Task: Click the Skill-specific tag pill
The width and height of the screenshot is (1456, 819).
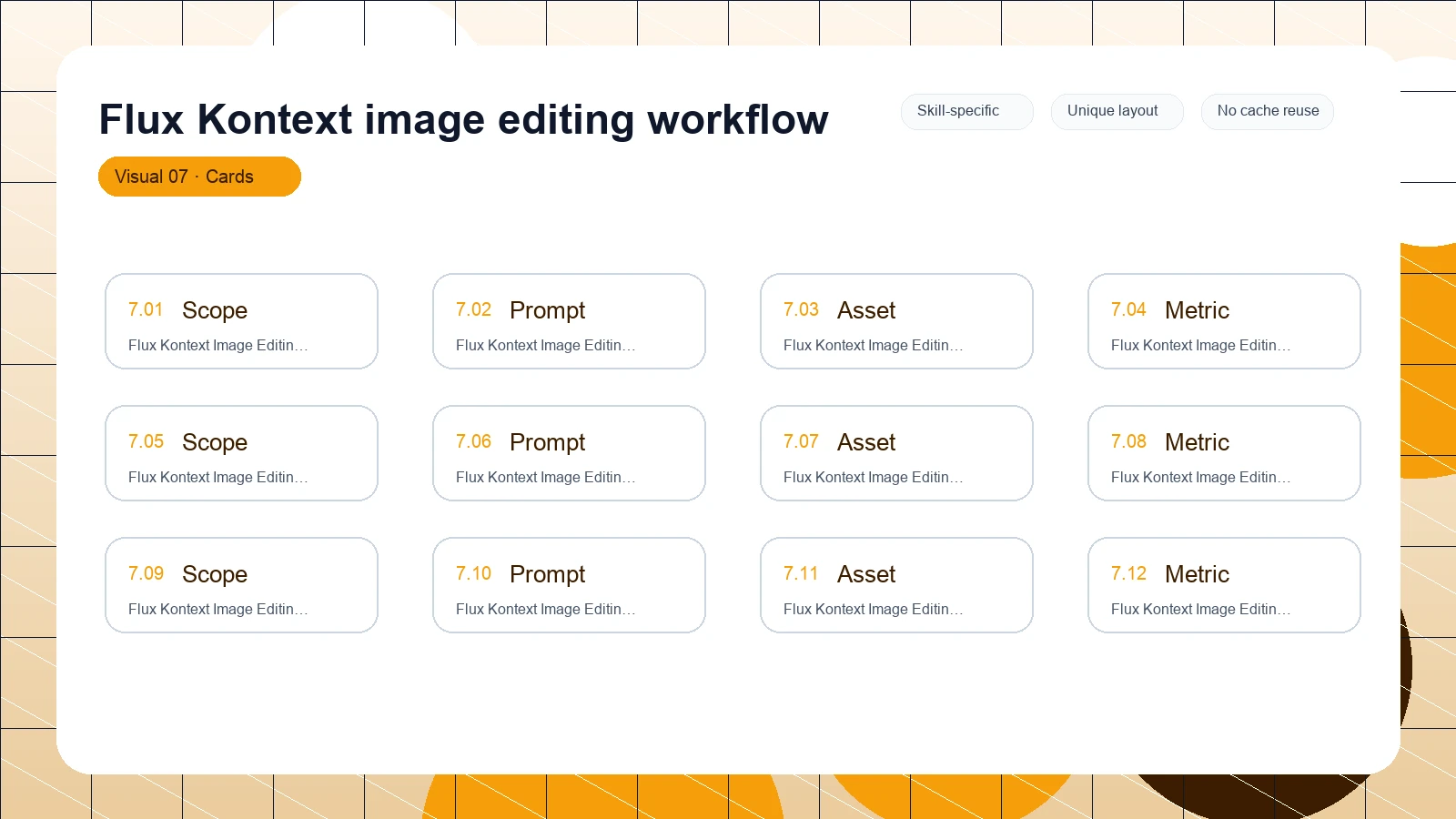Action: (x=967, y=111)
